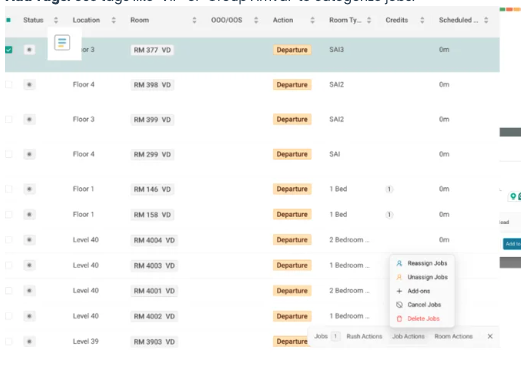This screenshot has height=371, width=527.
Task: Click status icon for RM 146 row
Action: [x=29, y=189]
